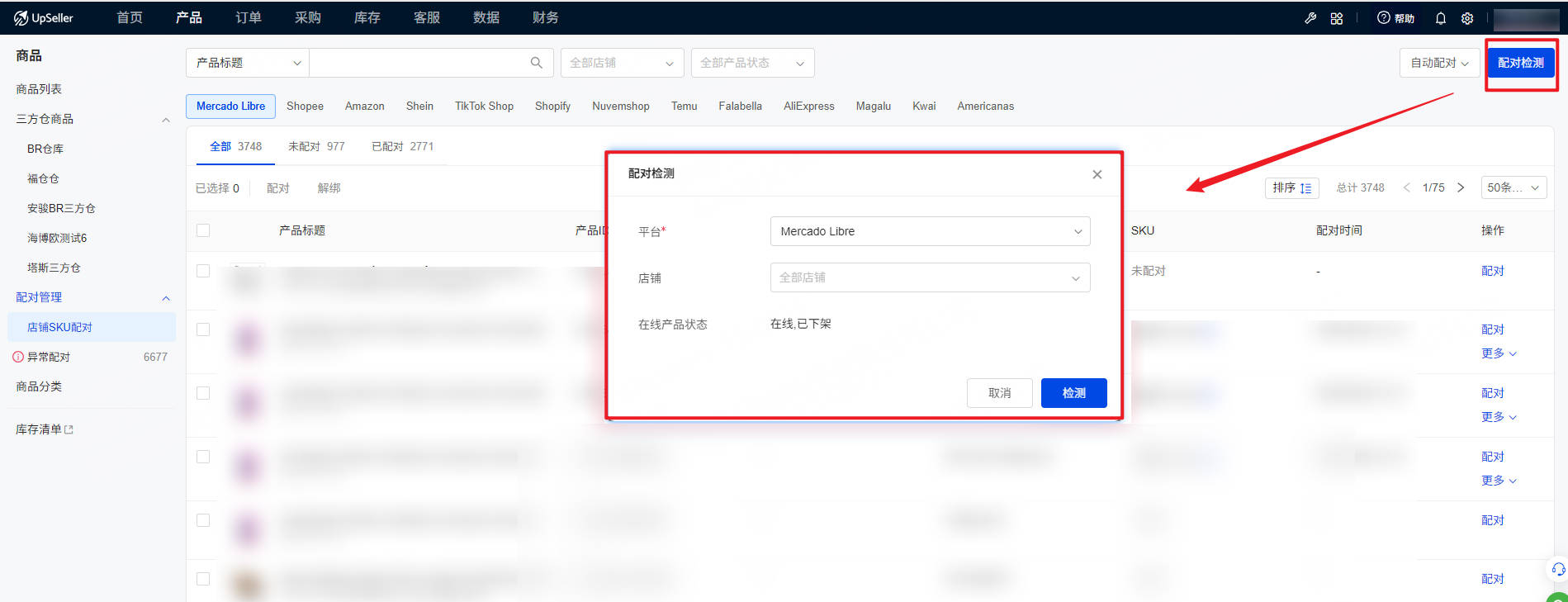The height and width of the screenshot is (602, 1568).
Task: Open the 采购 top menu
Action: [x=308, y=17]
